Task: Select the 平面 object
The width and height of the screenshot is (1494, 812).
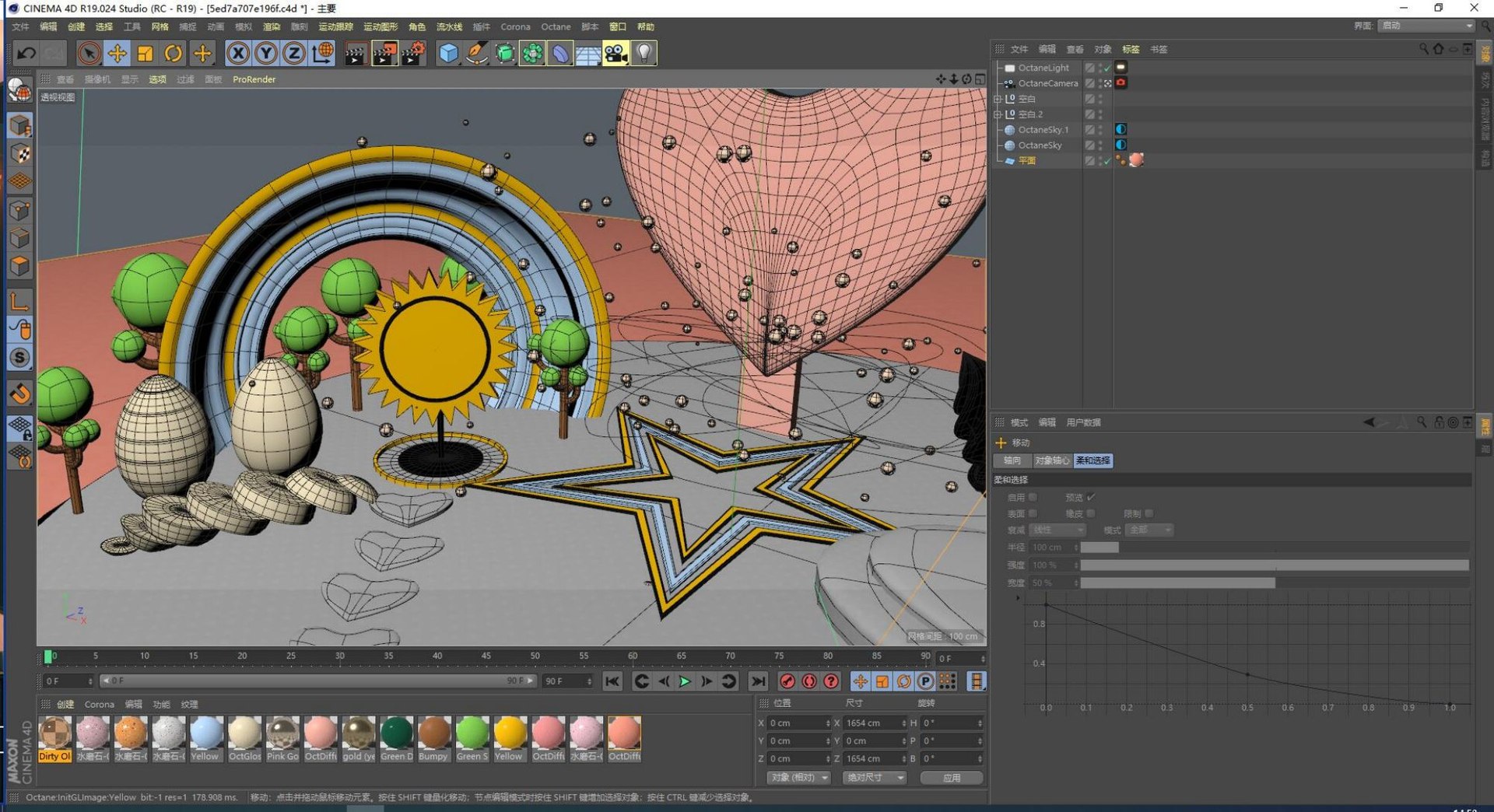Action: [1027, 161]
